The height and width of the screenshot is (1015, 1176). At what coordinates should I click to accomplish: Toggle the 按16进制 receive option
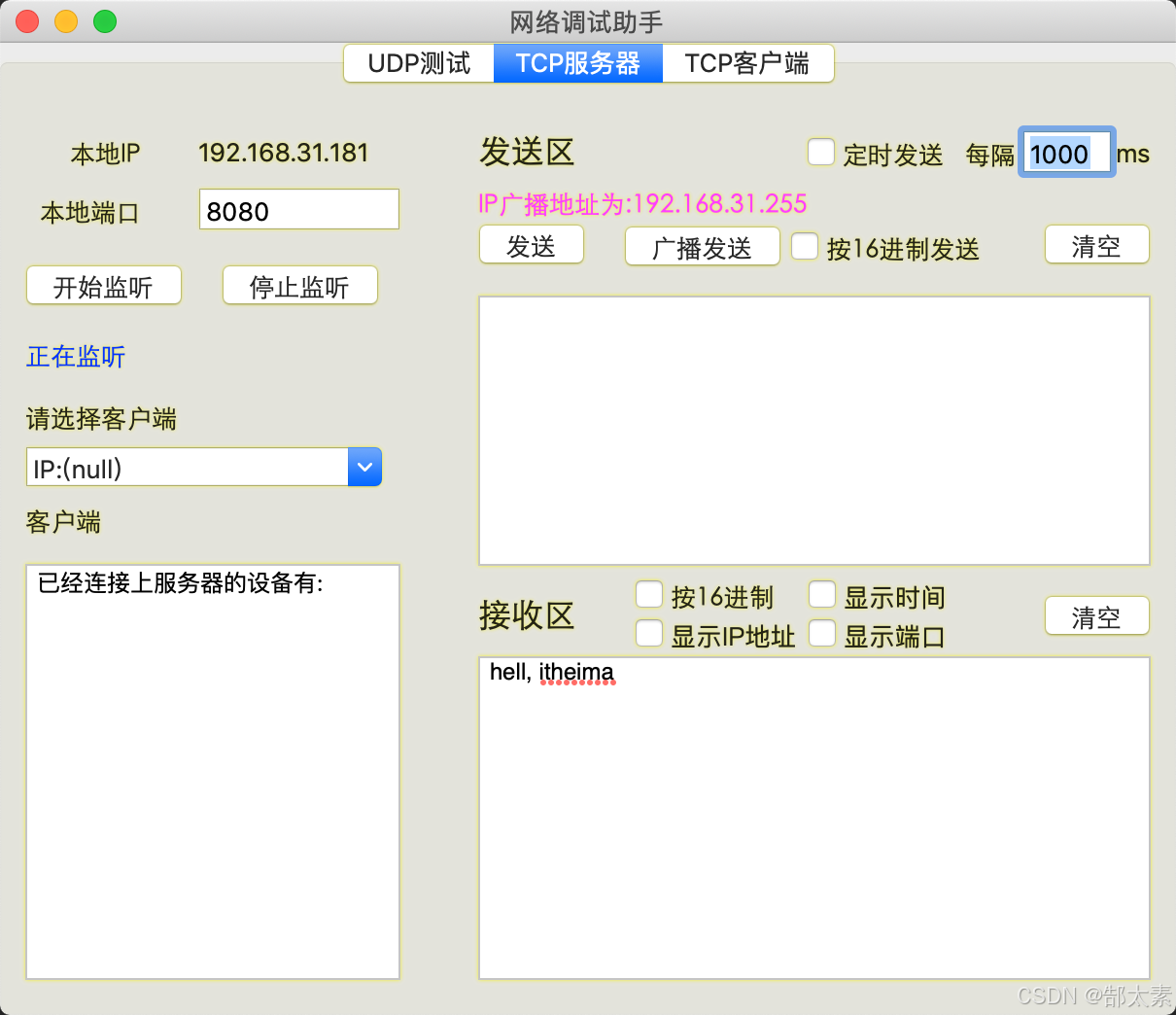(648, 594)
